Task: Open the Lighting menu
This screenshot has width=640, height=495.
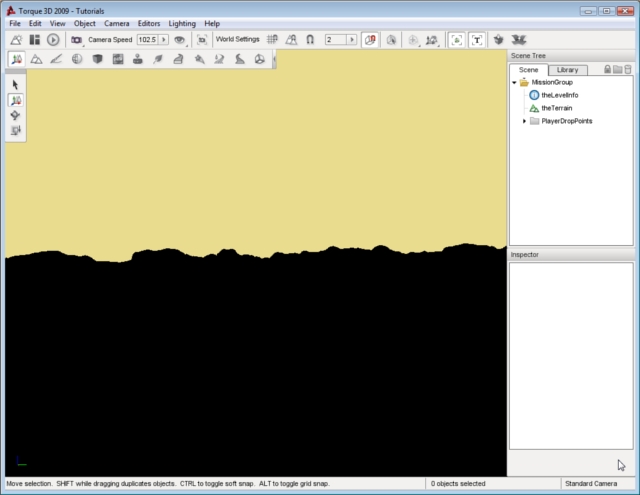Action: (182, 23)
